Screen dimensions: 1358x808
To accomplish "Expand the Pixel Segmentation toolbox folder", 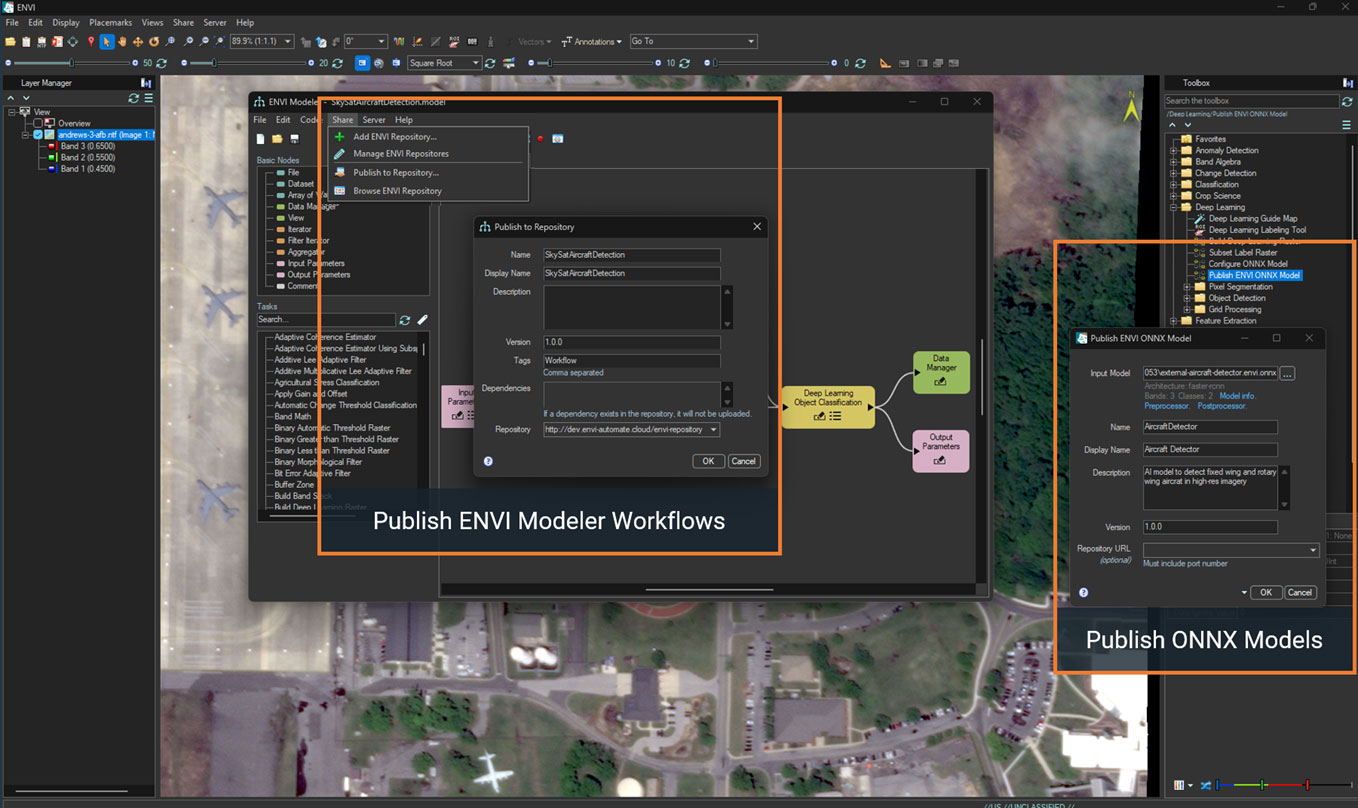I will [1187, 287].
